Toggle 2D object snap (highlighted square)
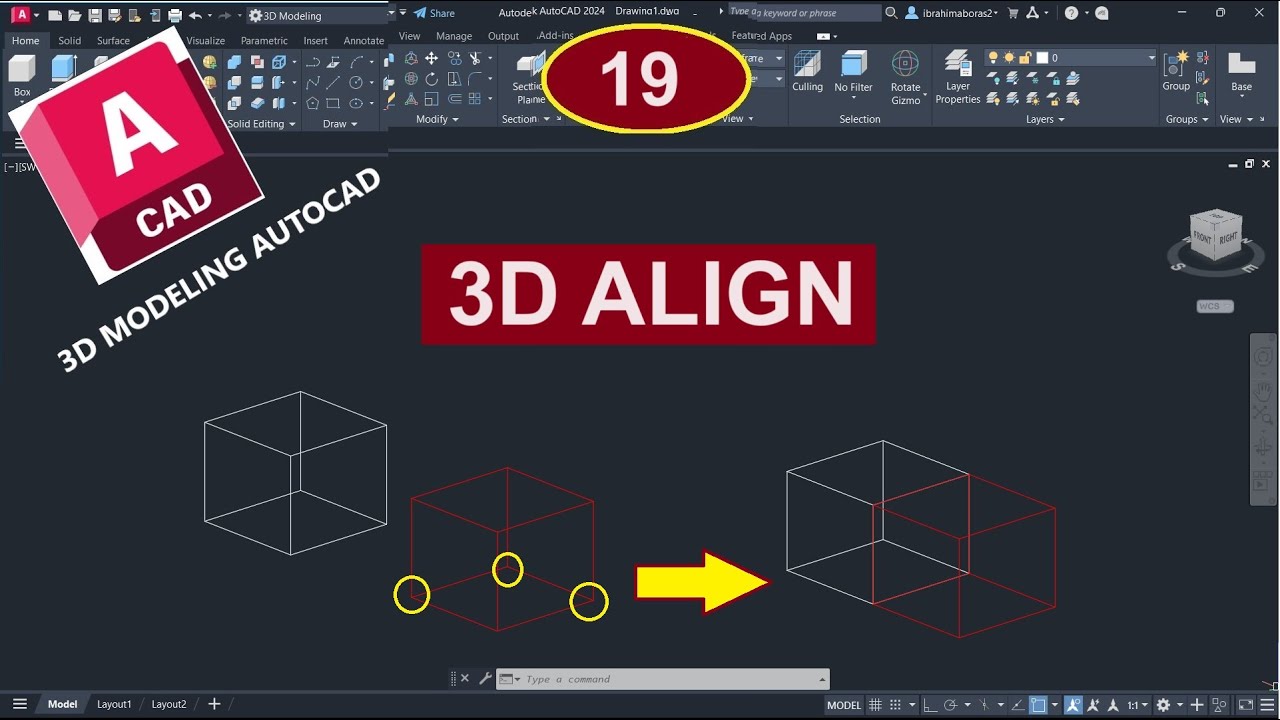 [1038, 705]
